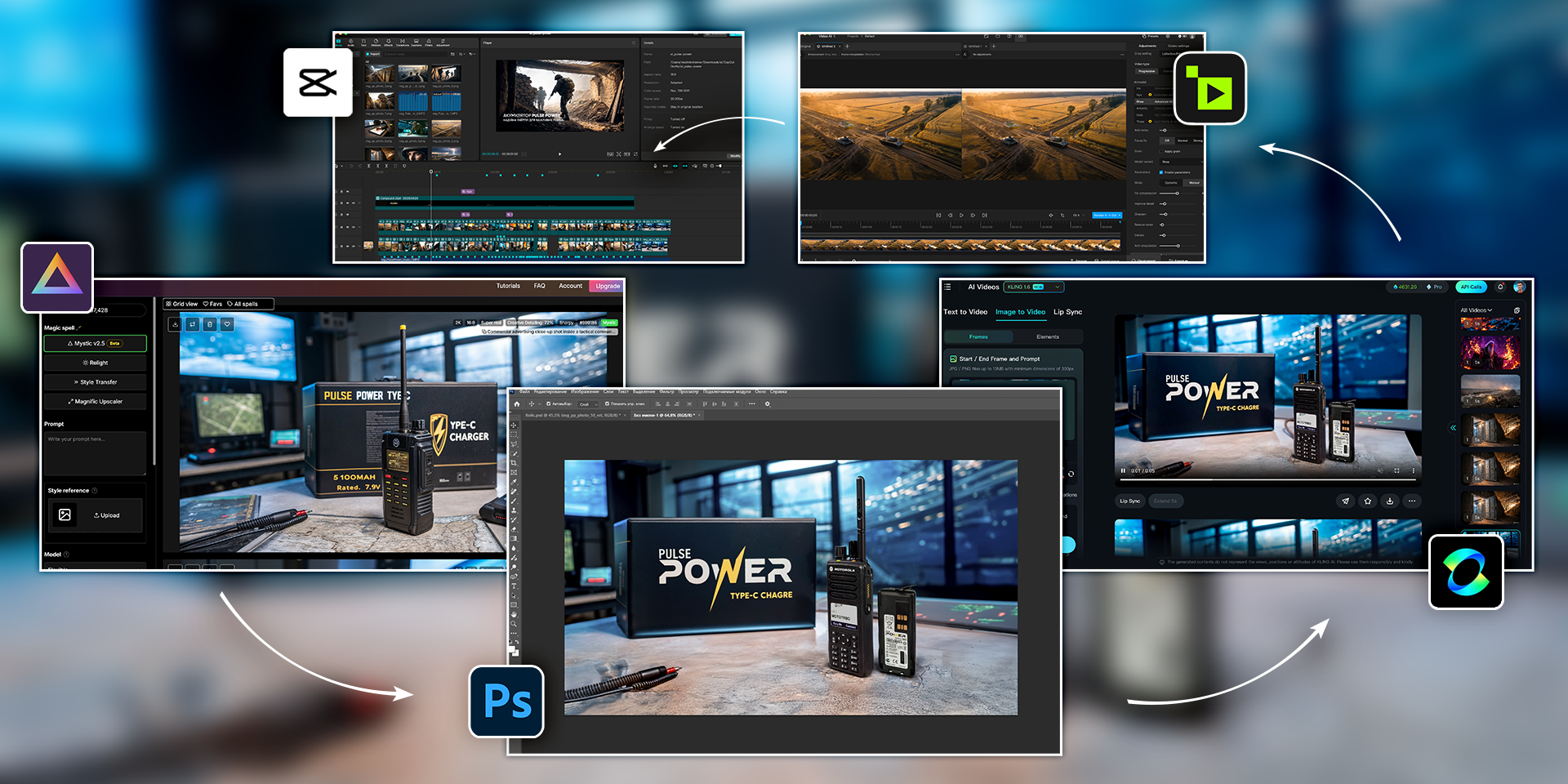Click the fullscreen icon on Kling player

point(1396,470)
